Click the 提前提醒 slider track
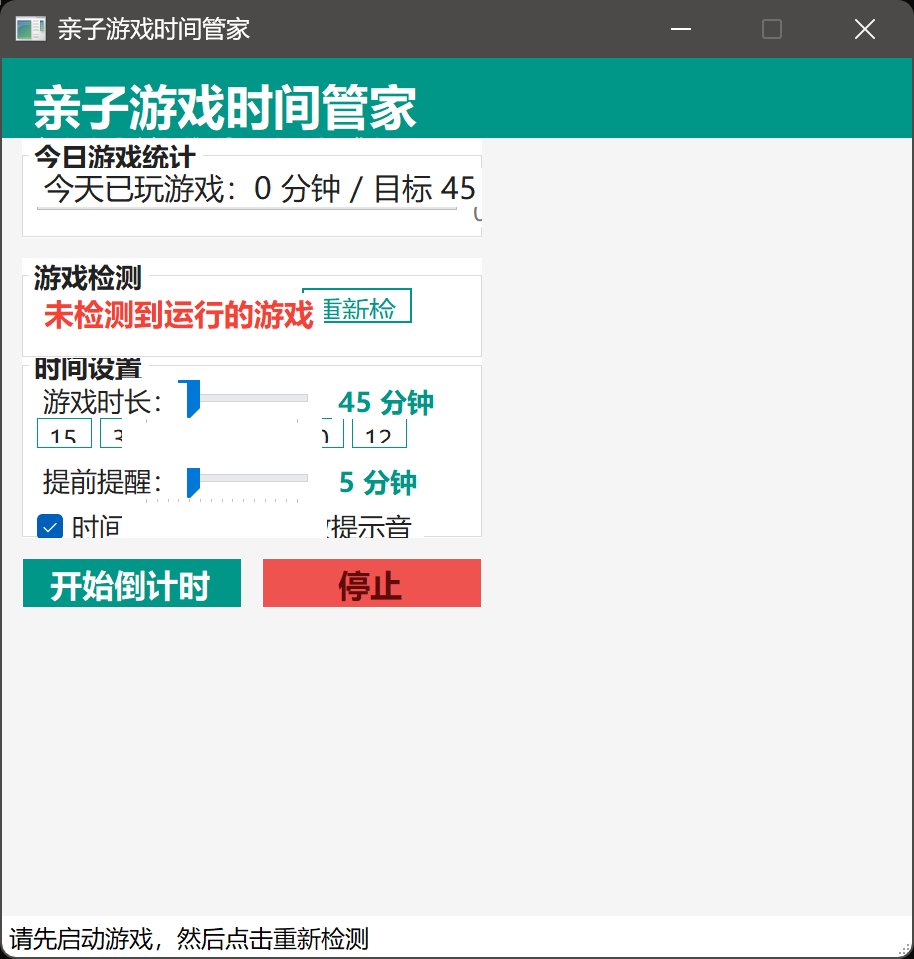This screenshot has width=914, height=959. pyautogui.click(x=250, y=479)
